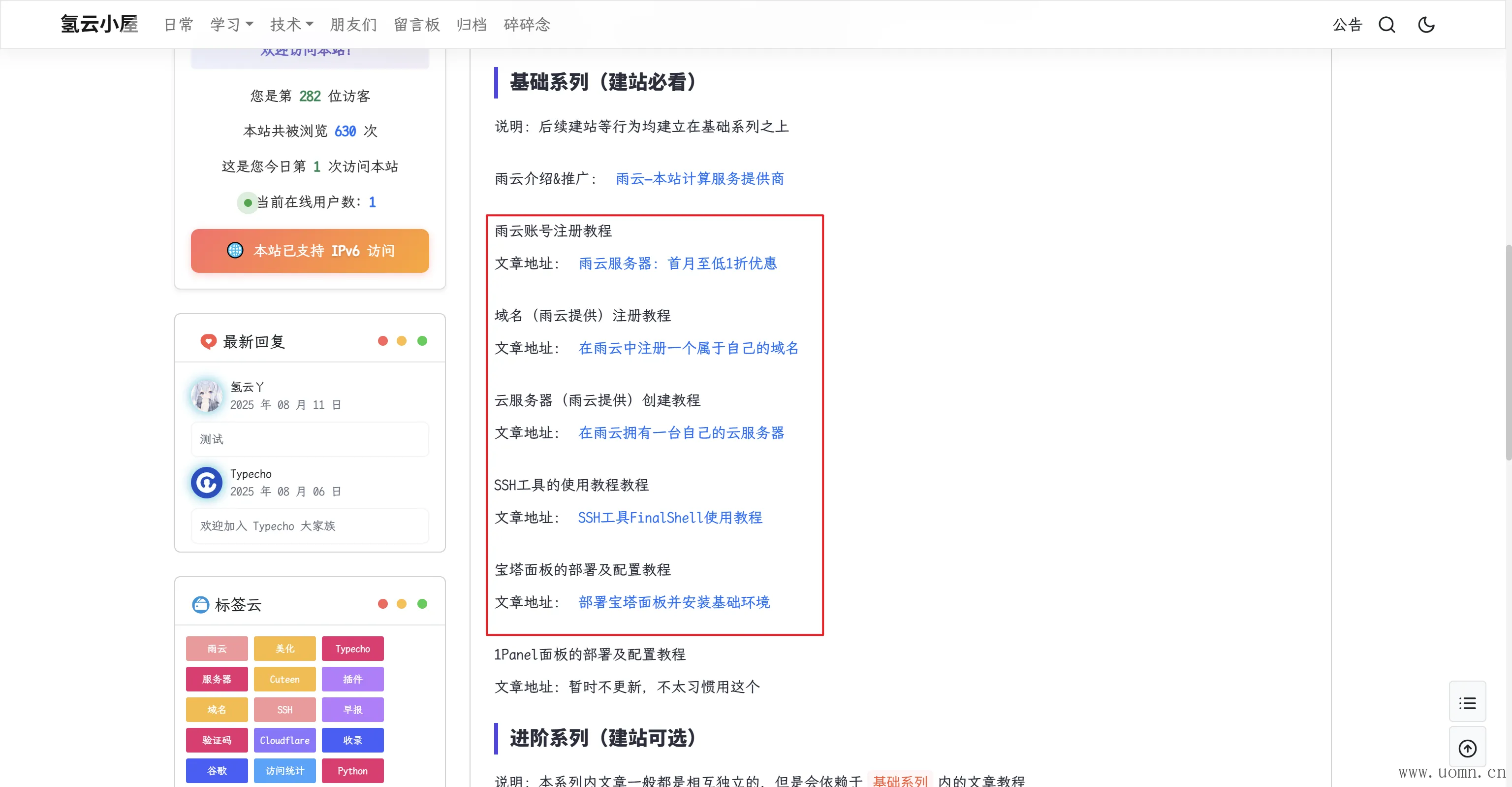This screenshot has width=1512, height=787.
Task: Click the back-to-top arrow button
Action: pos(1467,748)
